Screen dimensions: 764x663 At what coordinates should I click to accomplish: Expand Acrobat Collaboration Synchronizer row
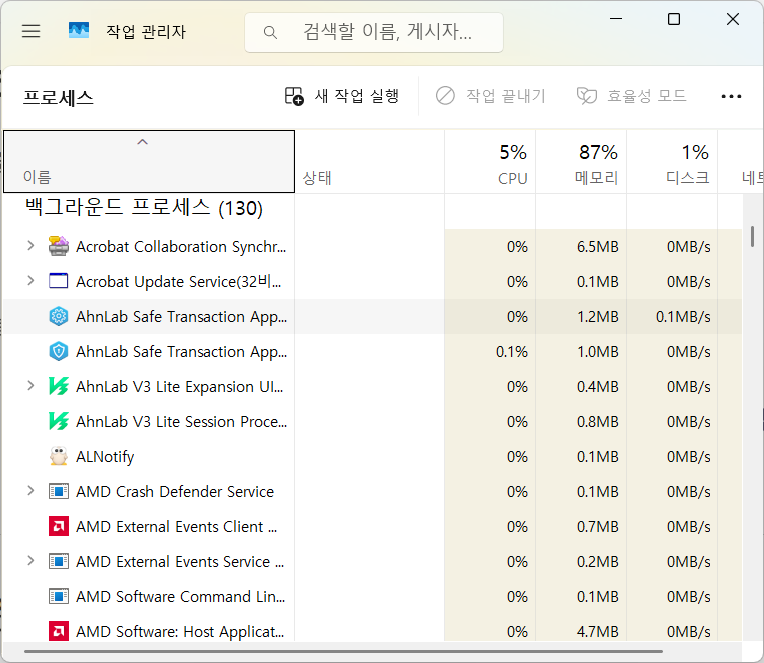click(x=31, y=246)
